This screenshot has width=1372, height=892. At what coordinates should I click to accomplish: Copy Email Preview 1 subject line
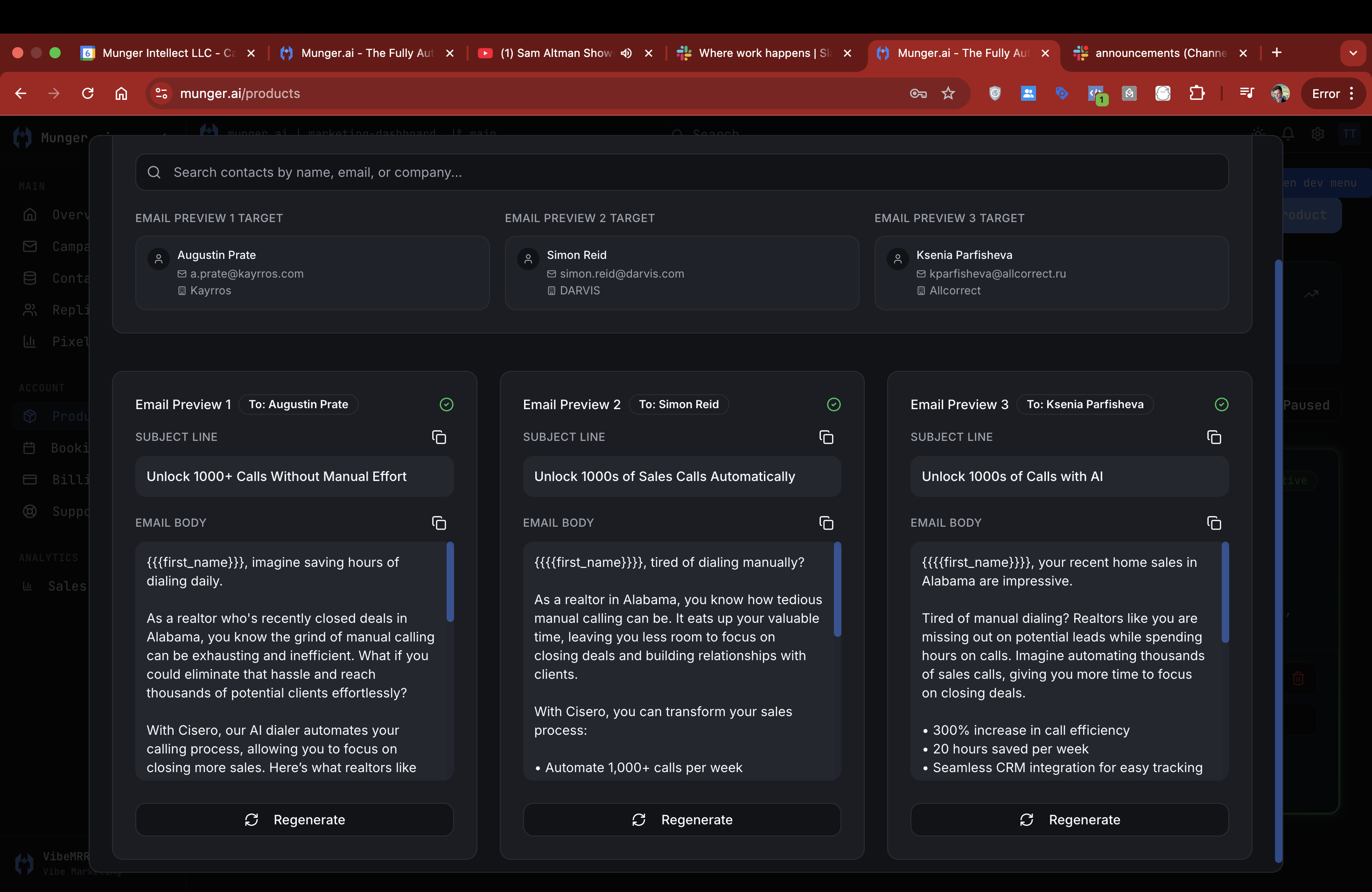coord(439,437)
